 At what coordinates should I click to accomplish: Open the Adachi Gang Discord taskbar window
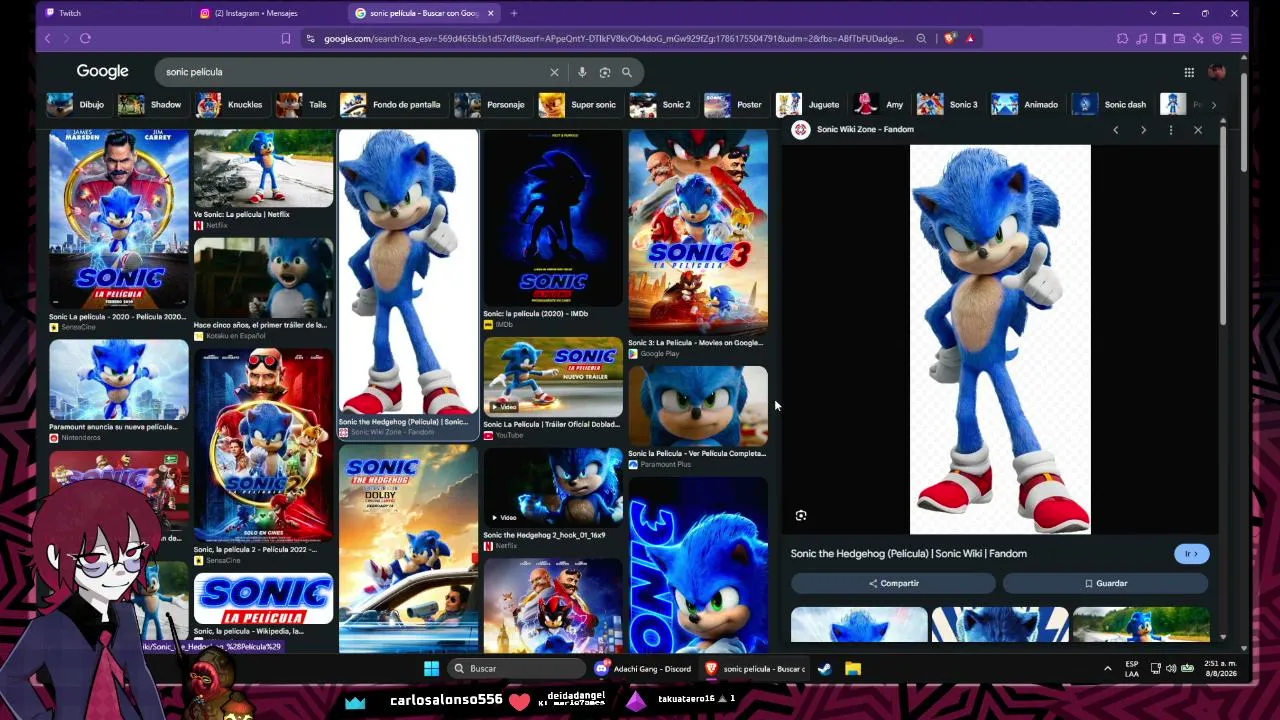tap(643, 668)
